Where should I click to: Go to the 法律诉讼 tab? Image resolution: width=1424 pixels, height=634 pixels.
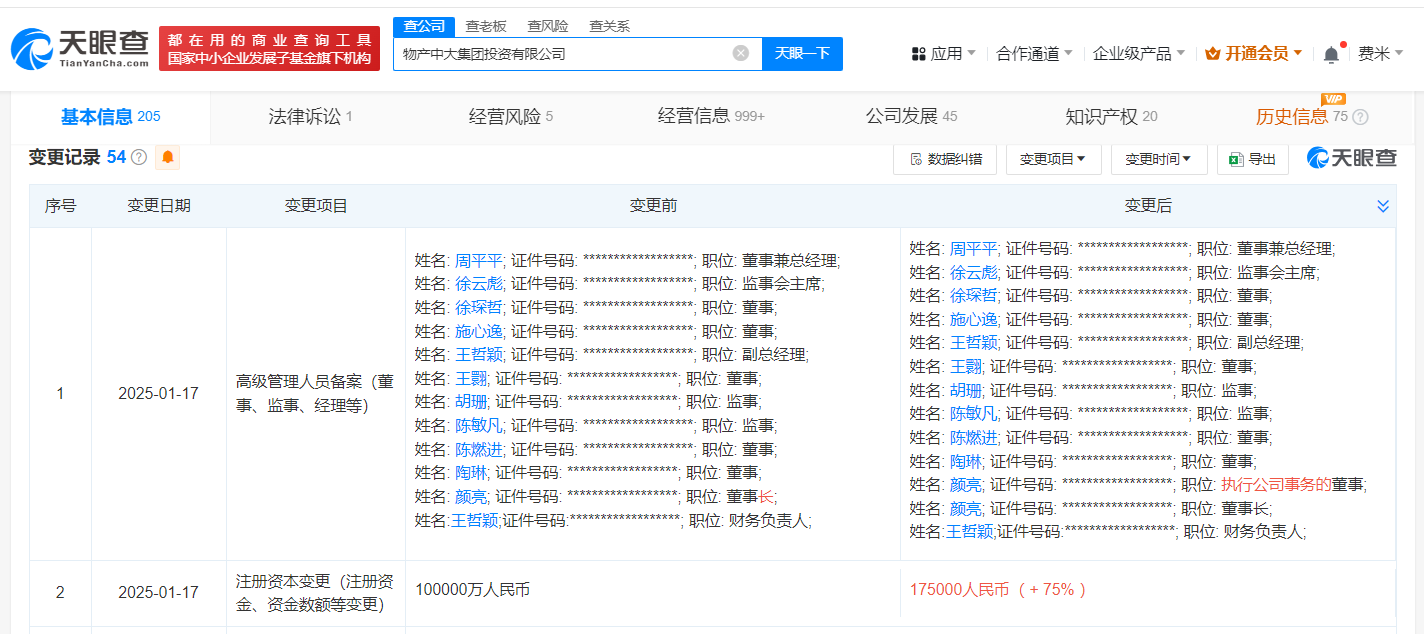tap(311, 117)
